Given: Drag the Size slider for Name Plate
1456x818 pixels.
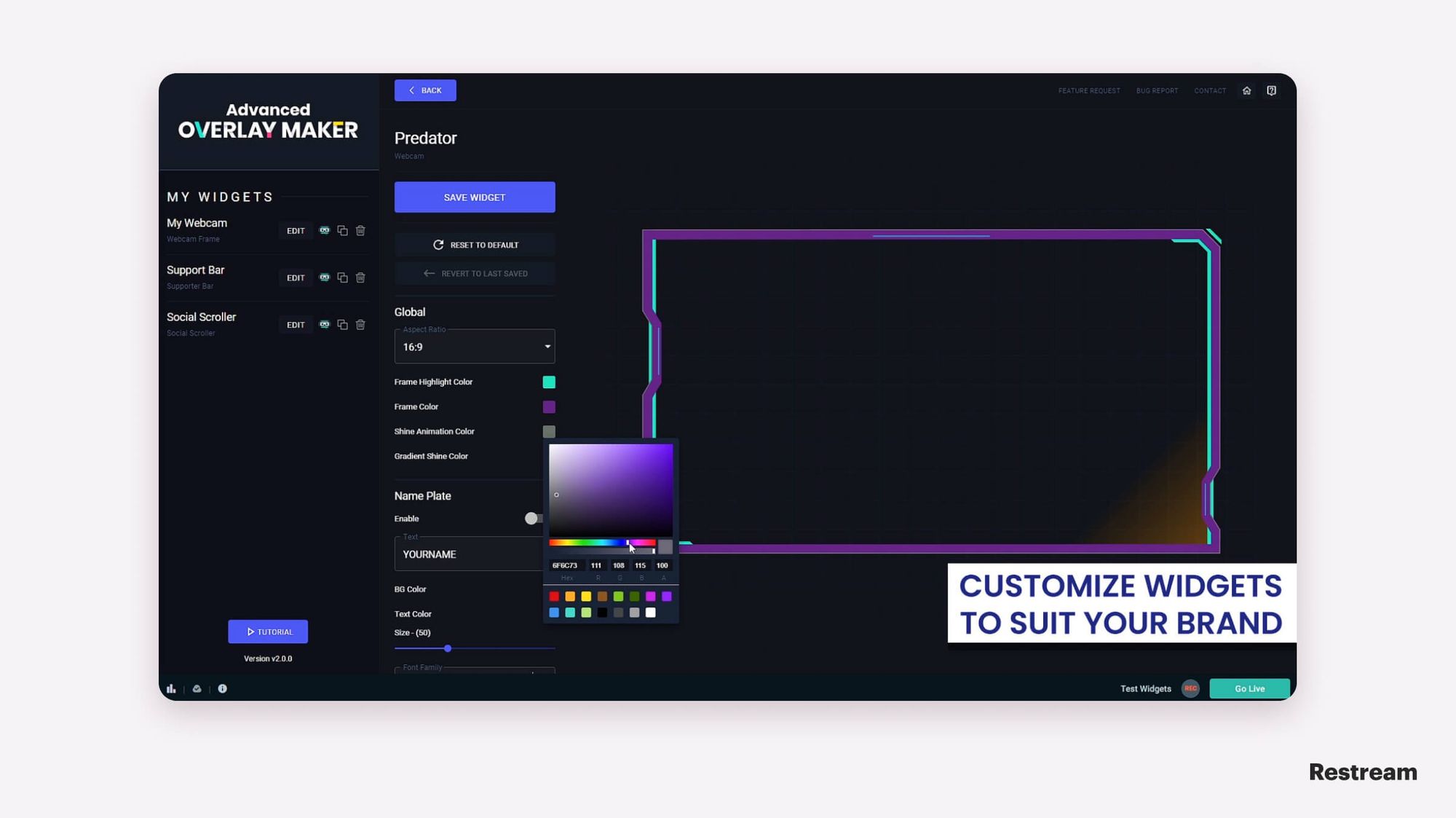Looking at the screenshot, I should coord(447,649).
